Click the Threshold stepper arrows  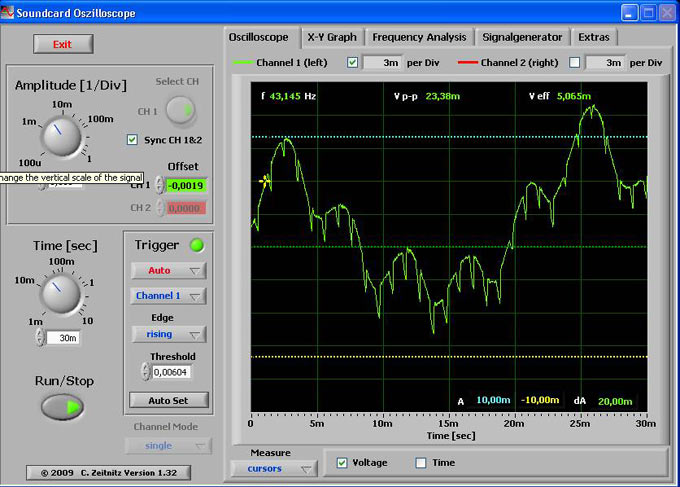point(145,372)
